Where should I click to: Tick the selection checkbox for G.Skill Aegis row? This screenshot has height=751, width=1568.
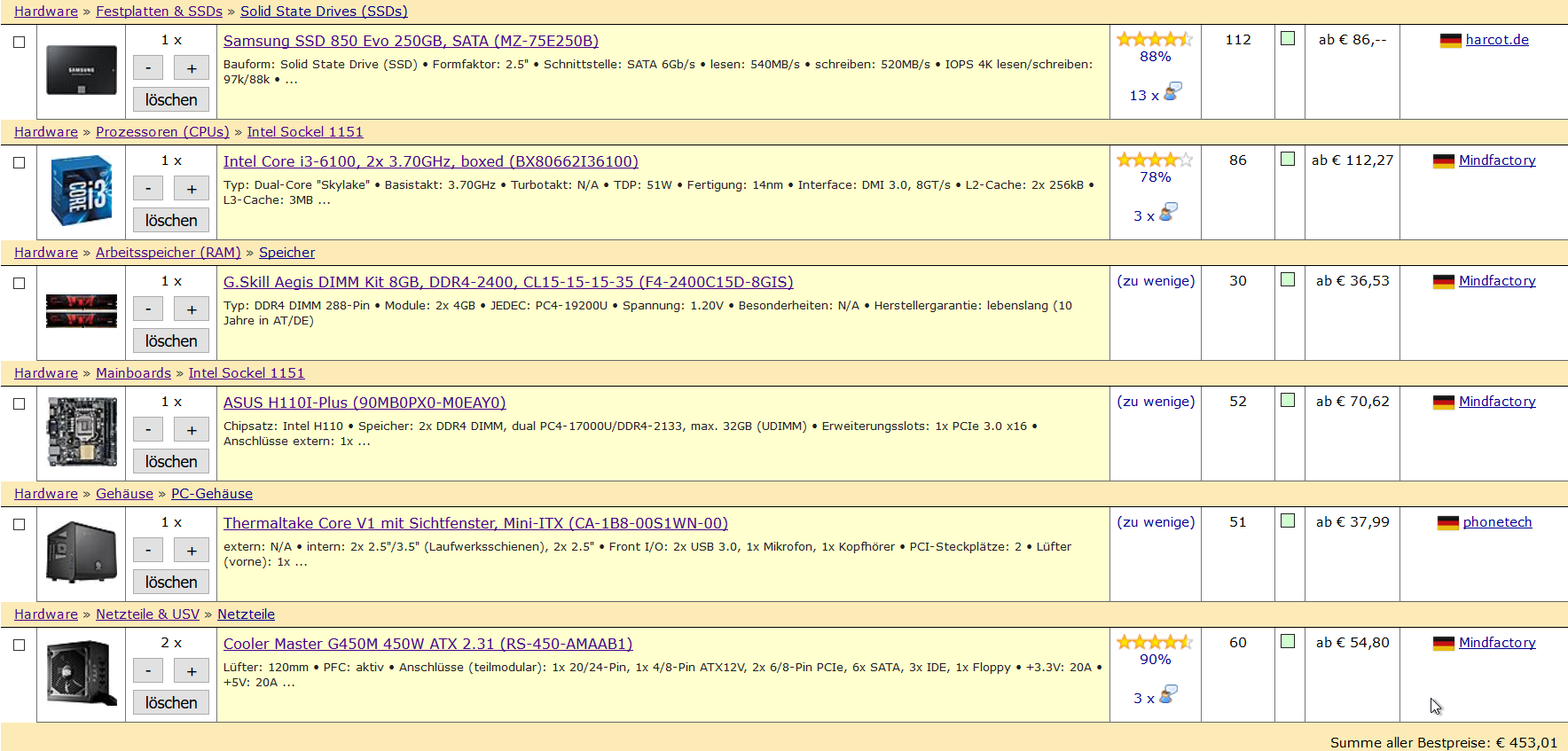[x=19, y=283]
